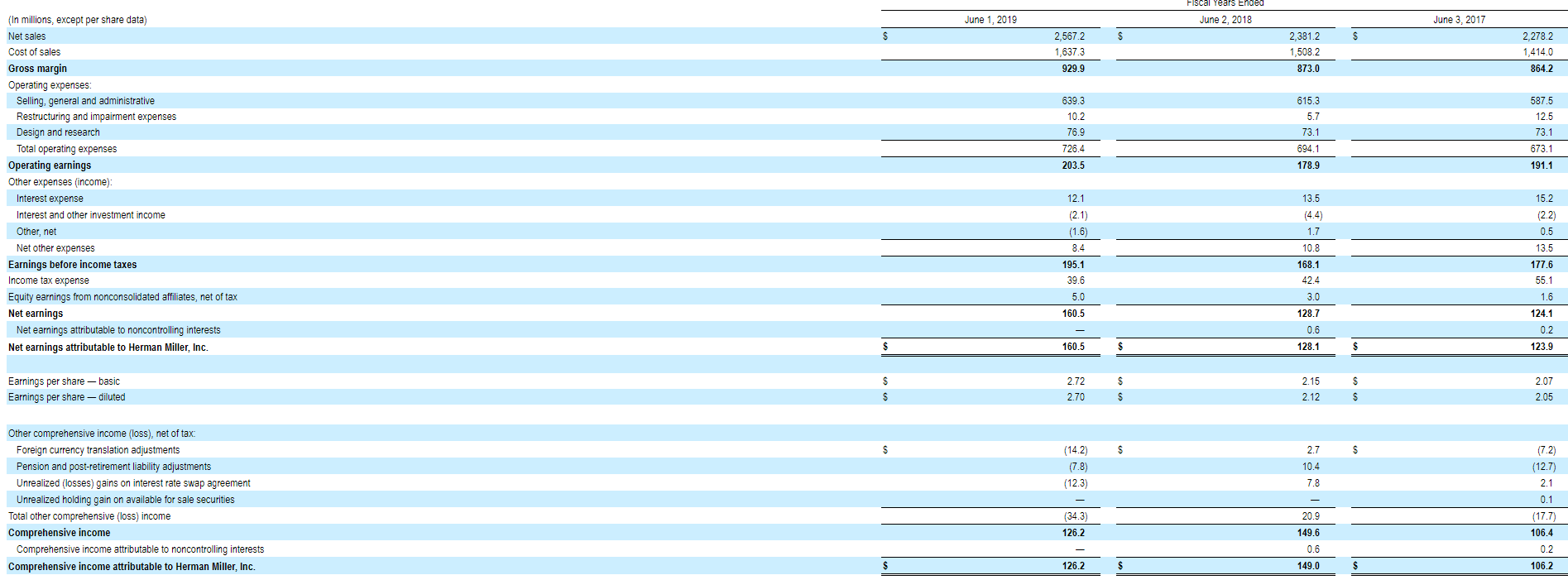
Task: Click the 2.72 basic EPS value
Action: coord(1076,381)
